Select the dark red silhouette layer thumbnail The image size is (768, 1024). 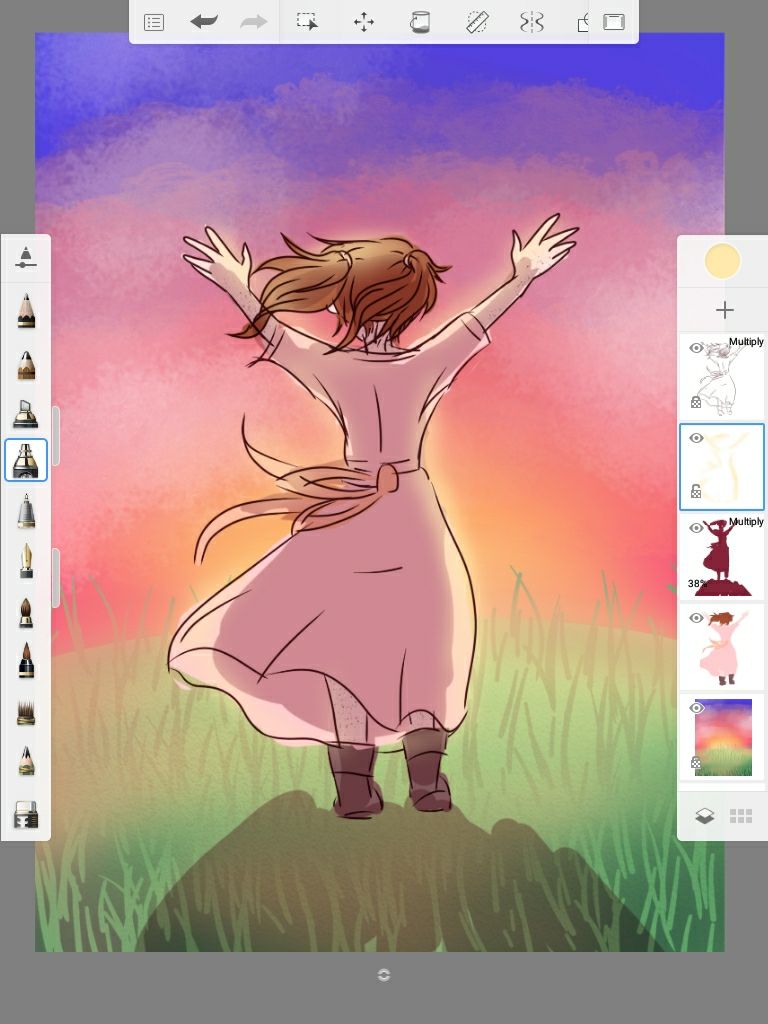[x=722, y=556]
